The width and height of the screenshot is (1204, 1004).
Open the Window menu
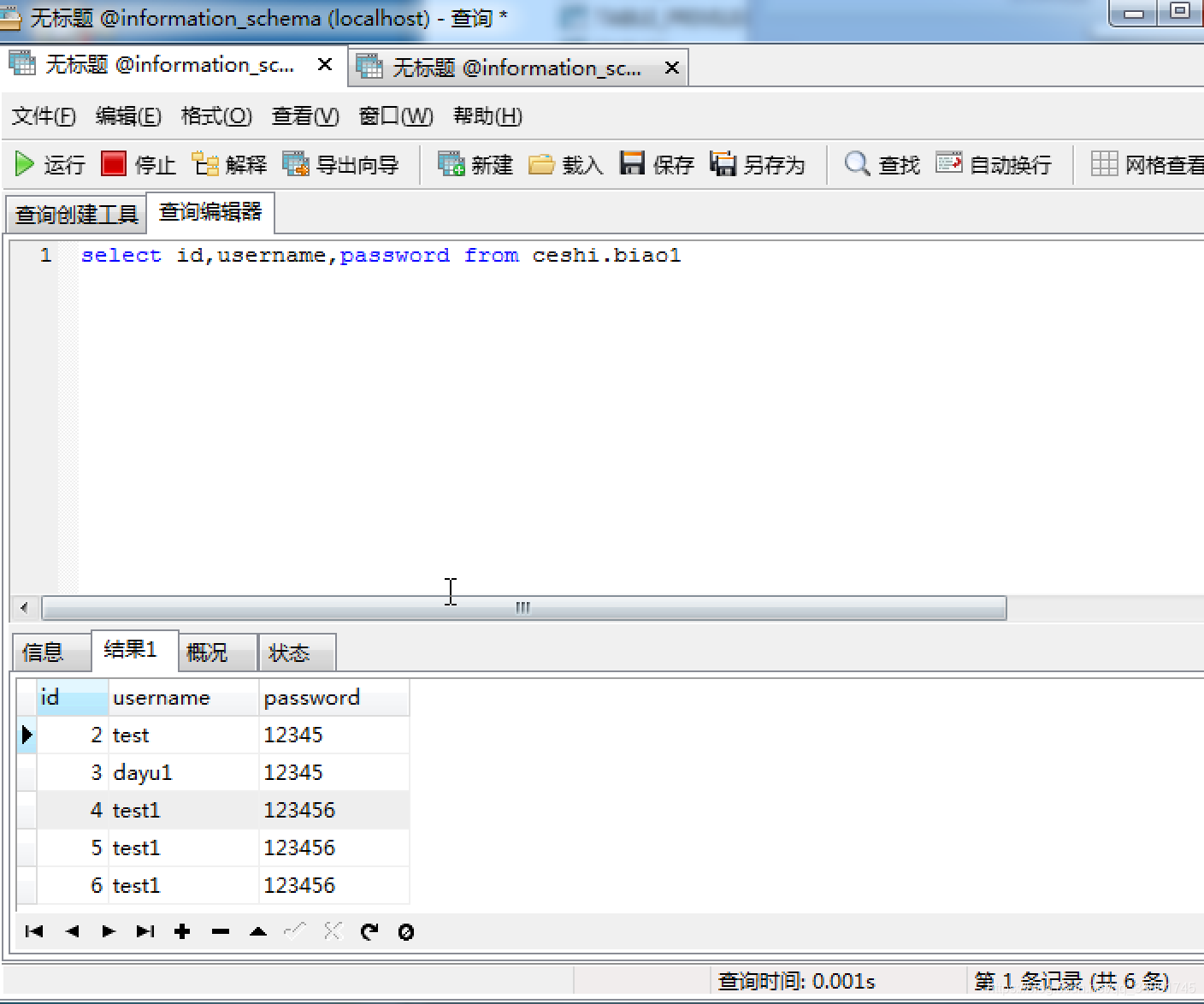[x=396, y=115]
